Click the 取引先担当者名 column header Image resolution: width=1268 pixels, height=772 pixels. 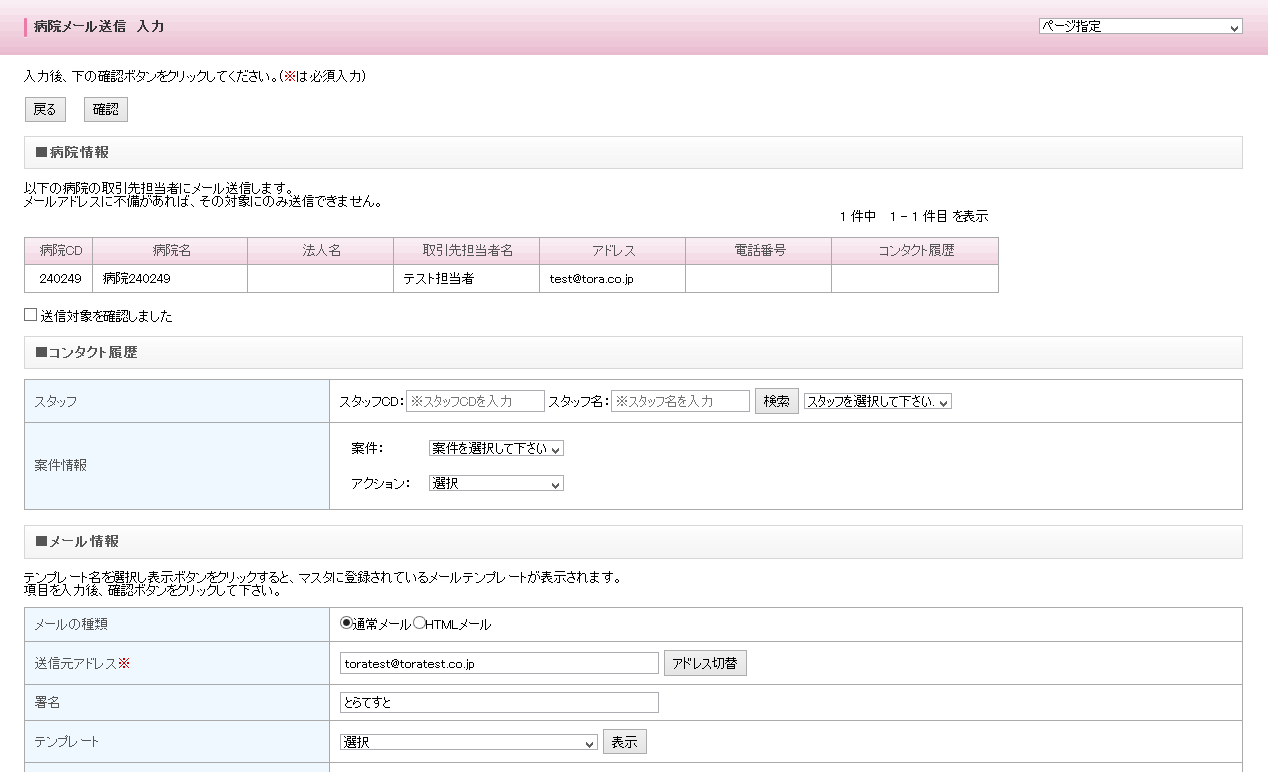tap(467, 251)
